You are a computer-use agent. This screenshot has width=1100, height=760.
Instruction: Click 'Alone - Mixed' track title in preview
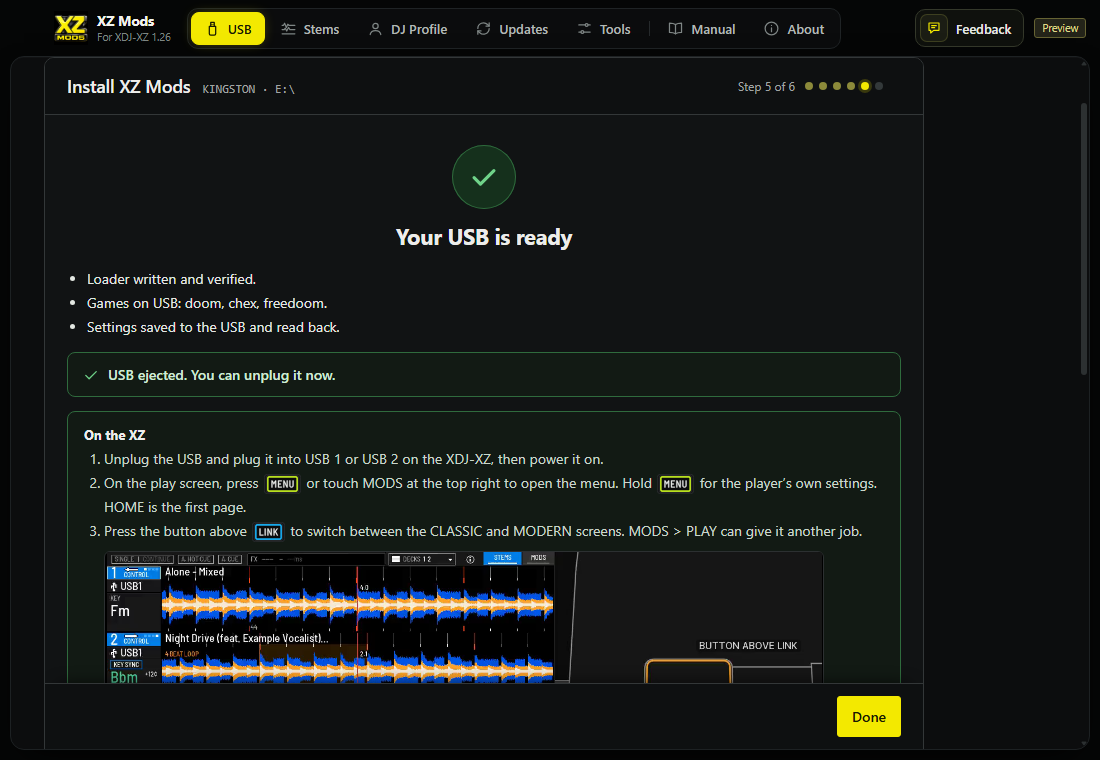click(194, 572)
